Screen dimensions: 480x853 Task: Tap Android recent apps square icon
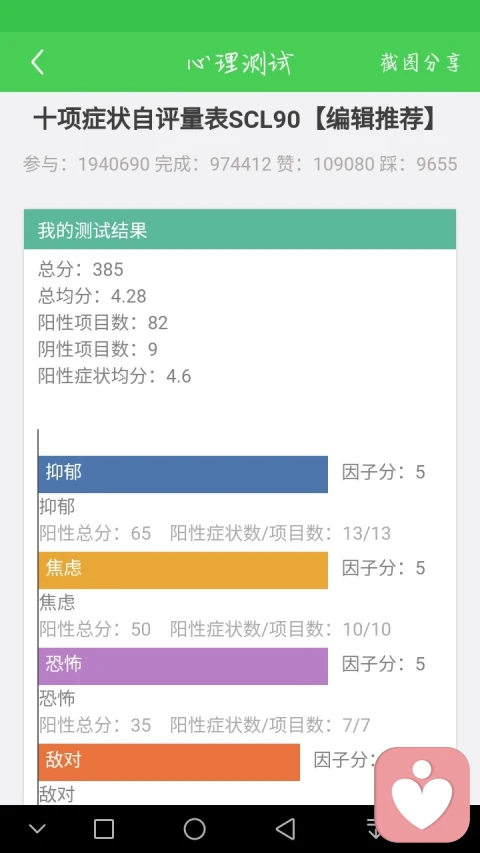(103, 829)
